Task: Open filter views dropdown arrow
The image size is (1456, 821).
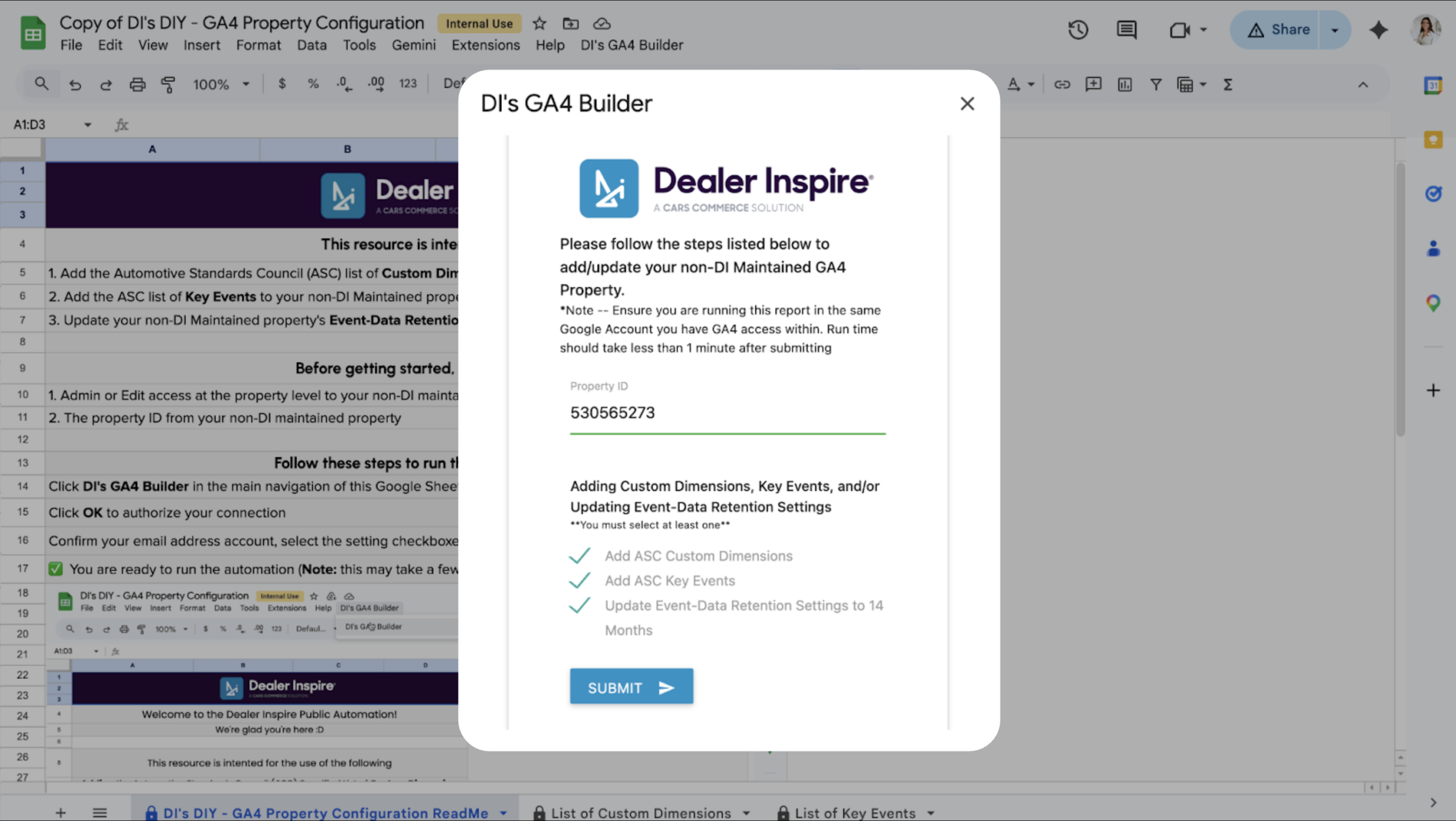Action: (x=1203, y=85)
